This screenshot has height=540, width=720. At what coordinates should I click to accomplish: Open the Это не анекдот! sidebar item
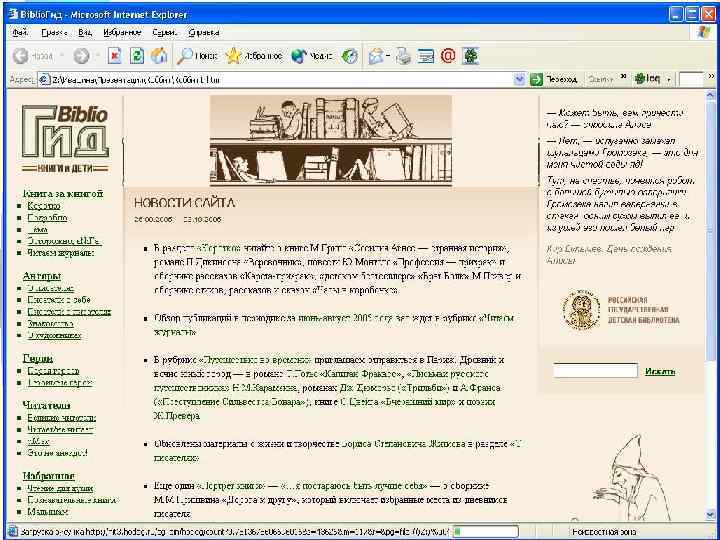pos(57,453)
